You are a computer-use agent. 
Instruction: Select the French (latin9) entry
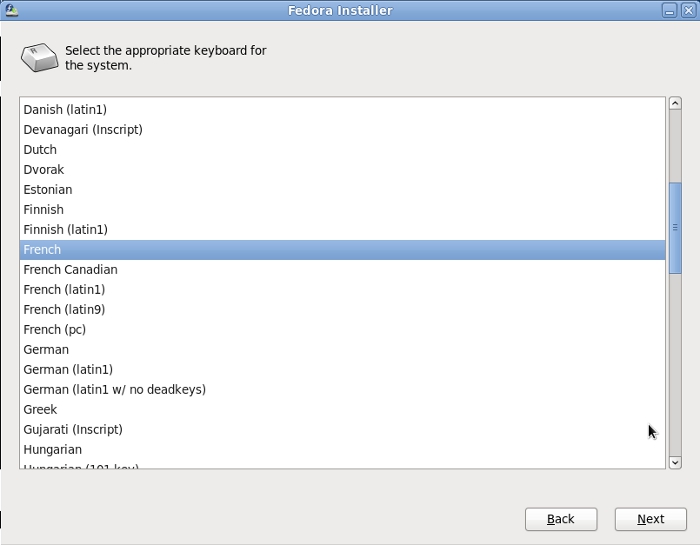64,309
